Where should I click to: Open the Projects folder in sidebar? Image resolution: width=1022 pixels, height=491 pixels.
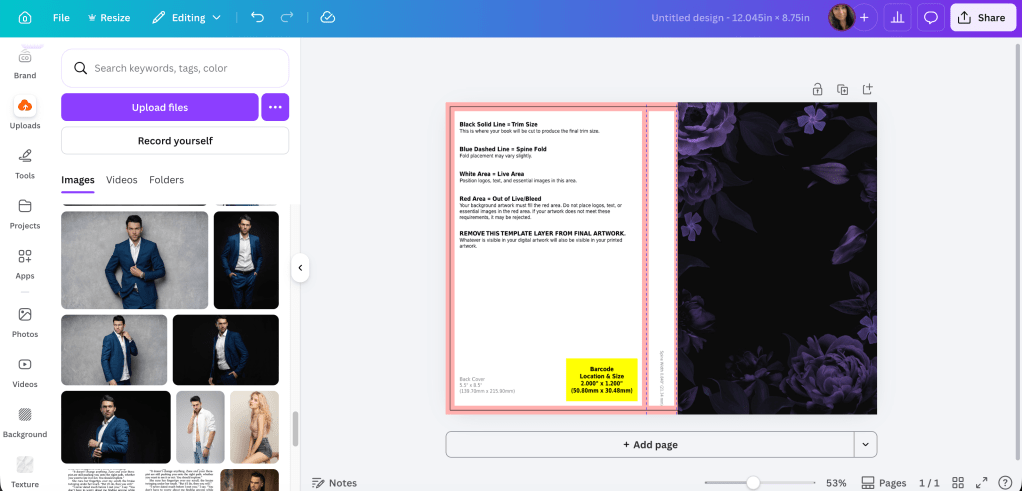click(25, 212)
